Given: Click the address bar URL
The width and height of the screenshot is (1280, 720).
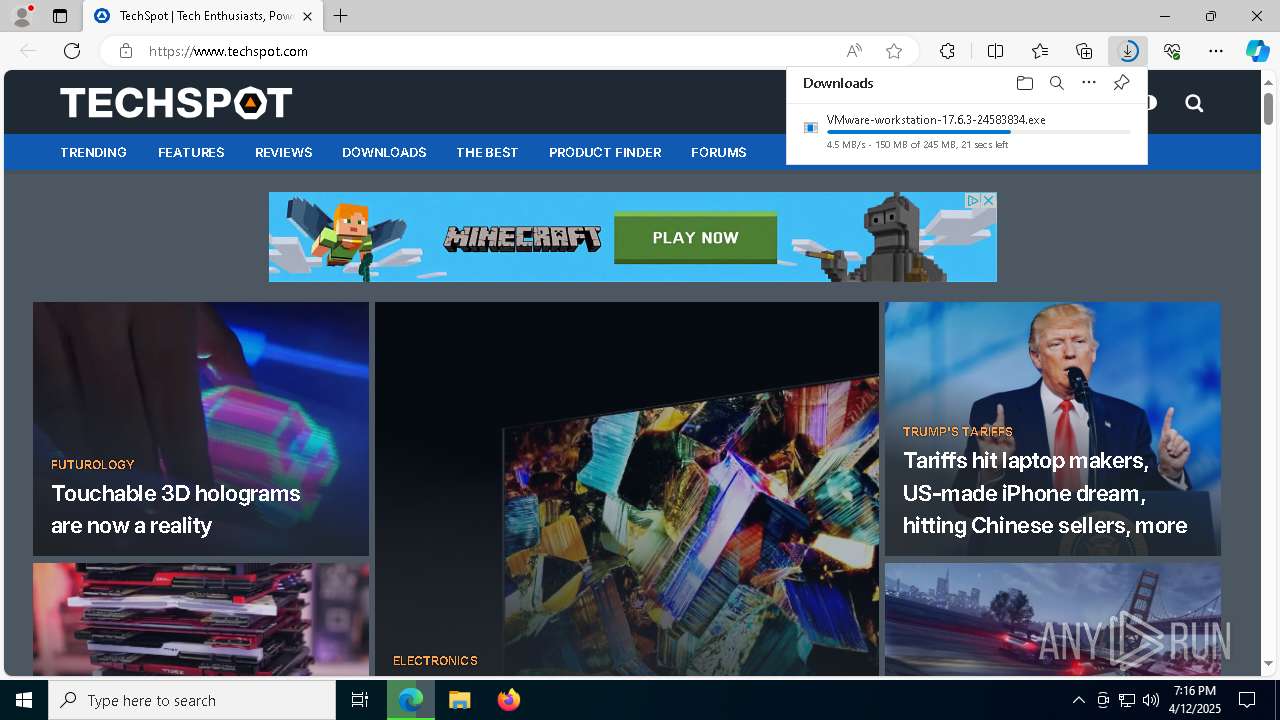Looking at the screenshot, I should coord(228,51).
